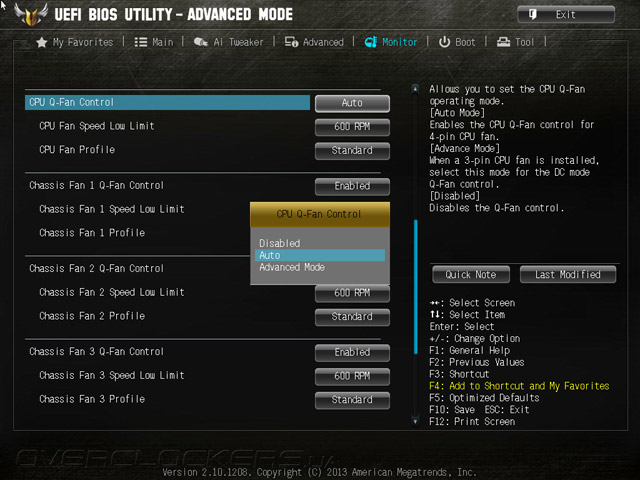This screenshot has width=640, height=480.
Task: Select Chassis Fan 2 Profile label
Action: (x=92, y=316)
